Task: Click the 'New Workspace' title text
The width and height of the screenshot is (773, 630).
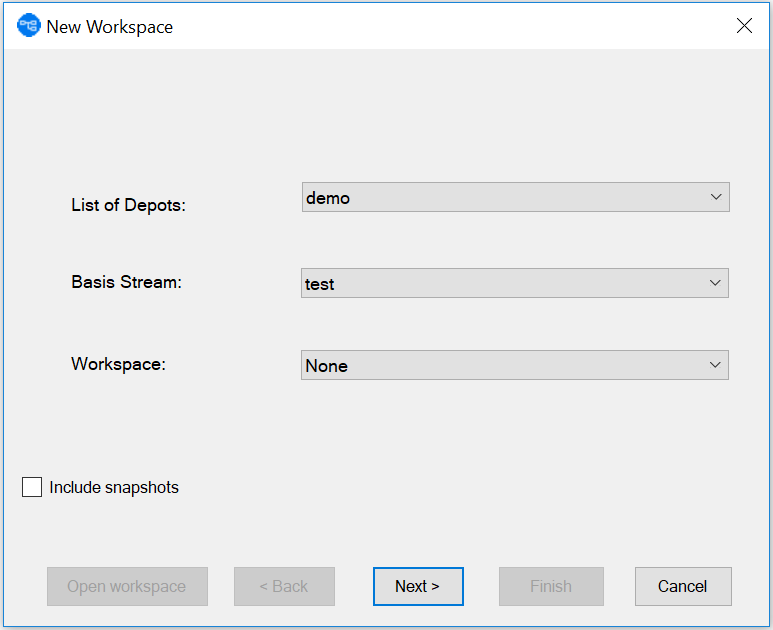Action: 110,27
